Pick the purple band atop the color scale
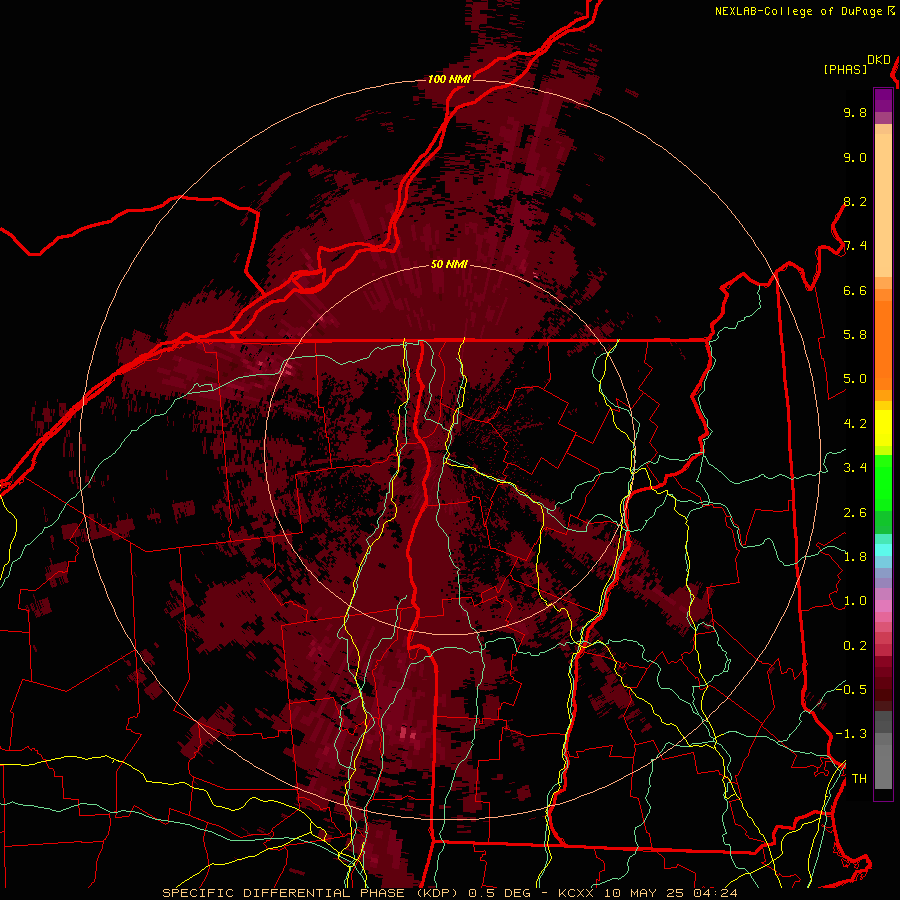900x900 pixels. (883, 100)
